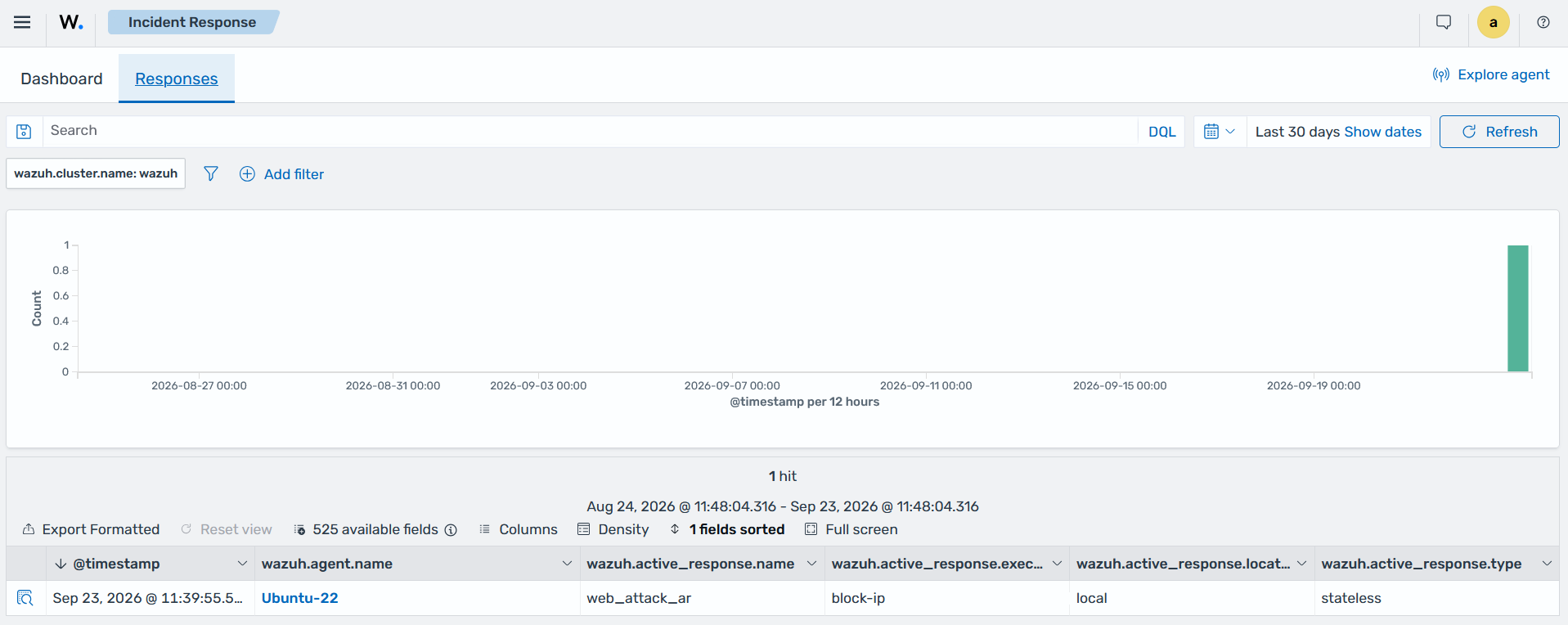Select the Responses tab
This screenshot has height=625, width=1568.
click(x=177, y=79)
